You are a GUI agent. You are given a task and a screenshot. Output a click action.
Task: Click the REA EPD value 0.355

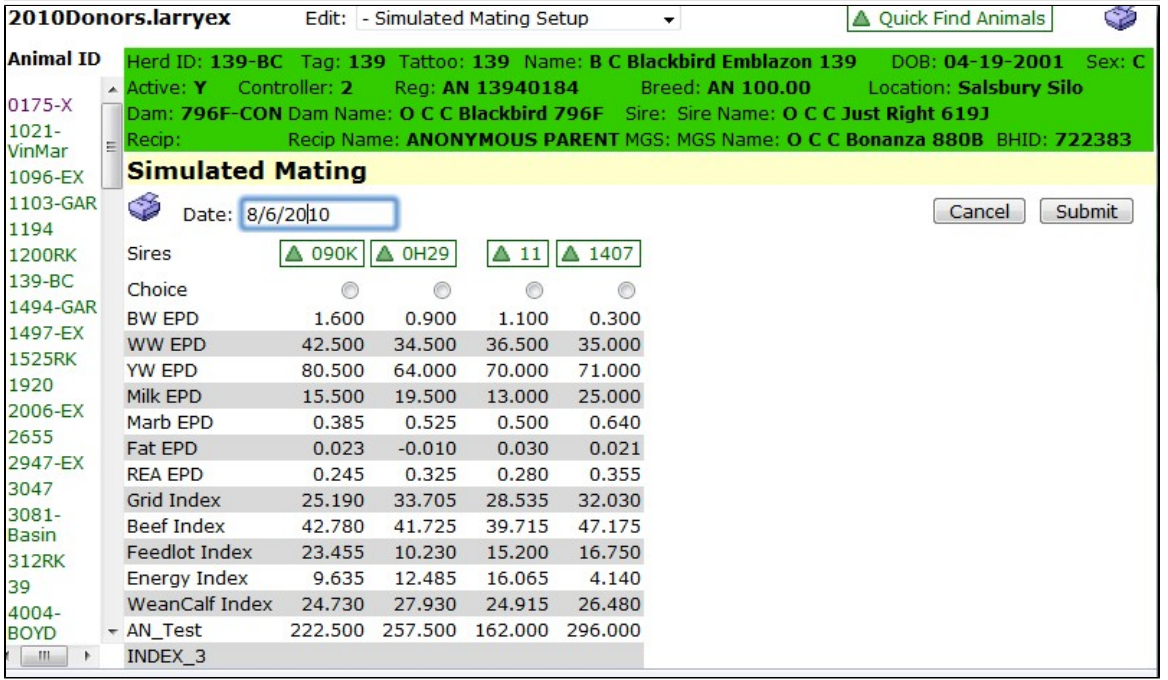(x=615, y=475)
